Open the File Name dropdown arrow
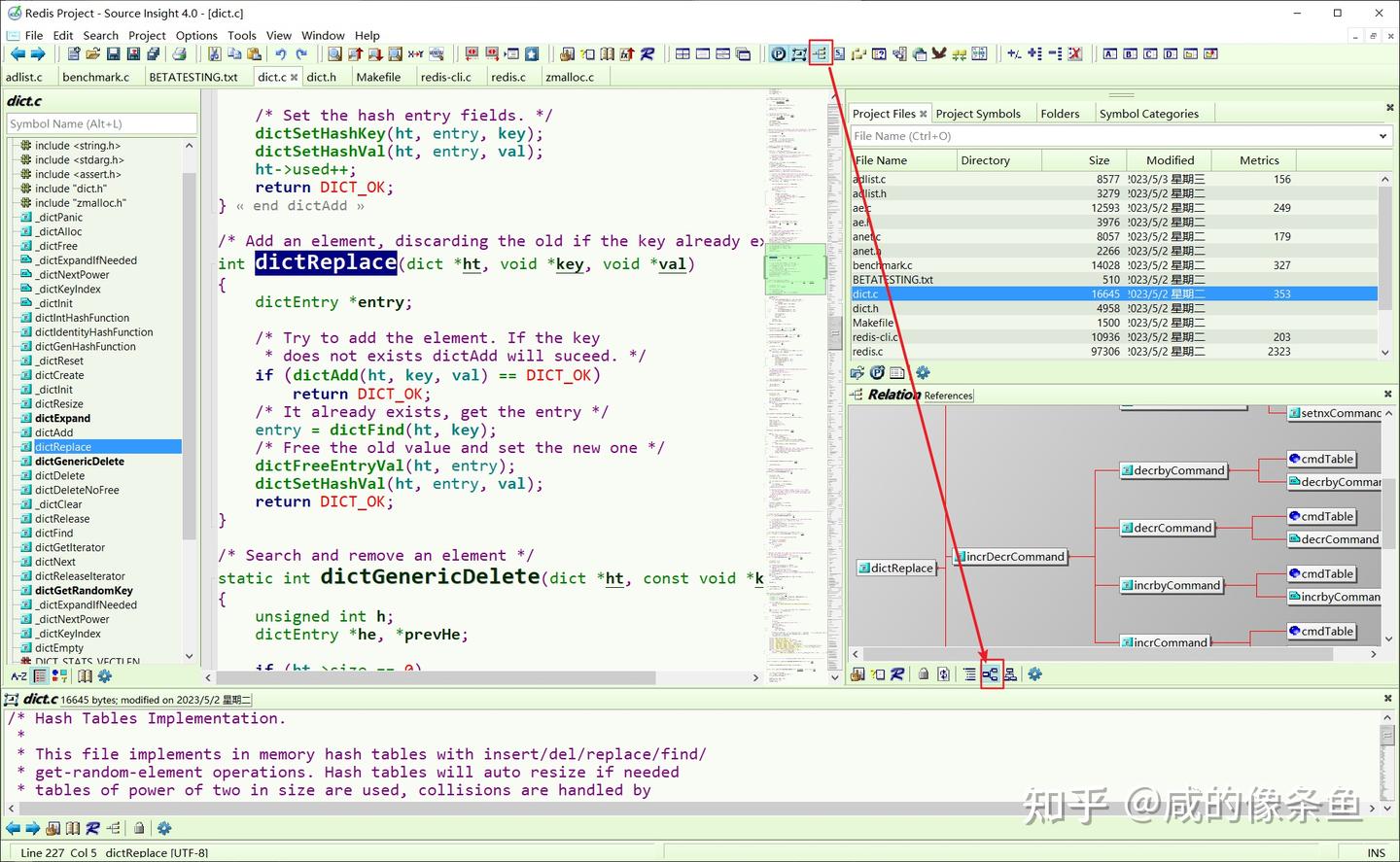The width and height of the screenshot is (1400, 862). tap(1382, 136)
